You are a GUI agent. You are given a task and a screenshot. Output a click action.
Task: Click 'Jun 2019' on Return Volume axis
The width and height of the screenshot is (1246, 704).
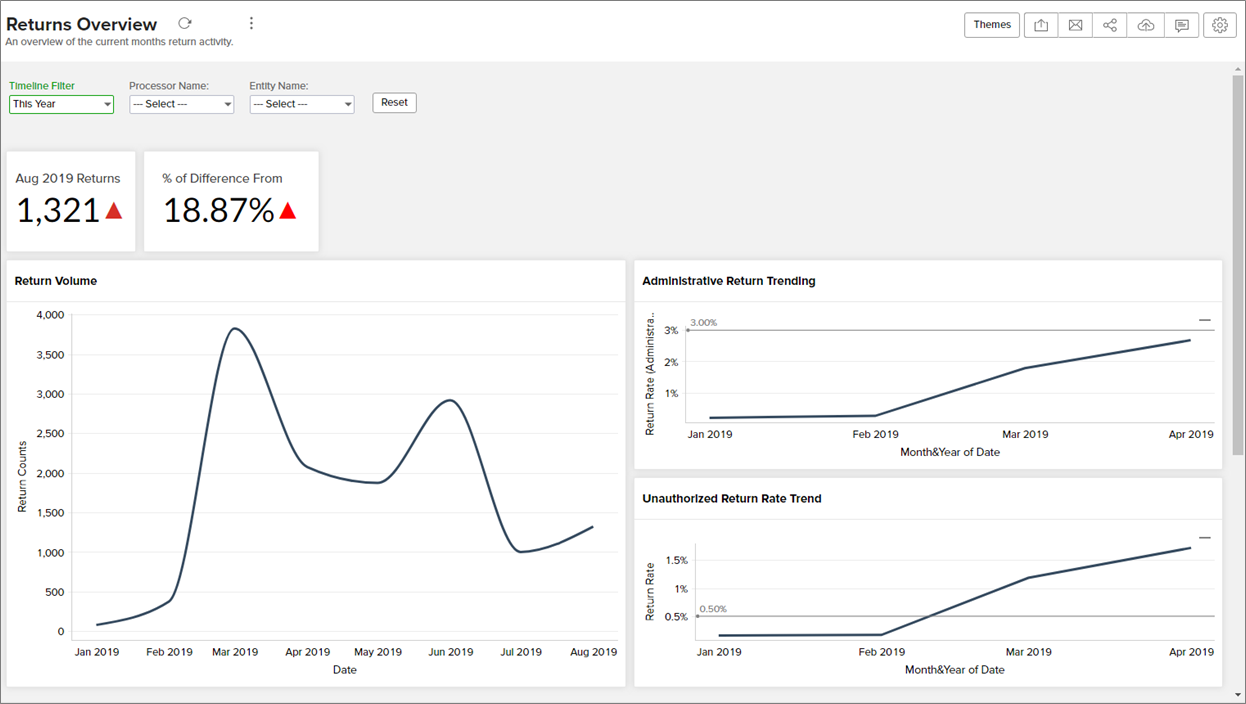tap(451, 652)
